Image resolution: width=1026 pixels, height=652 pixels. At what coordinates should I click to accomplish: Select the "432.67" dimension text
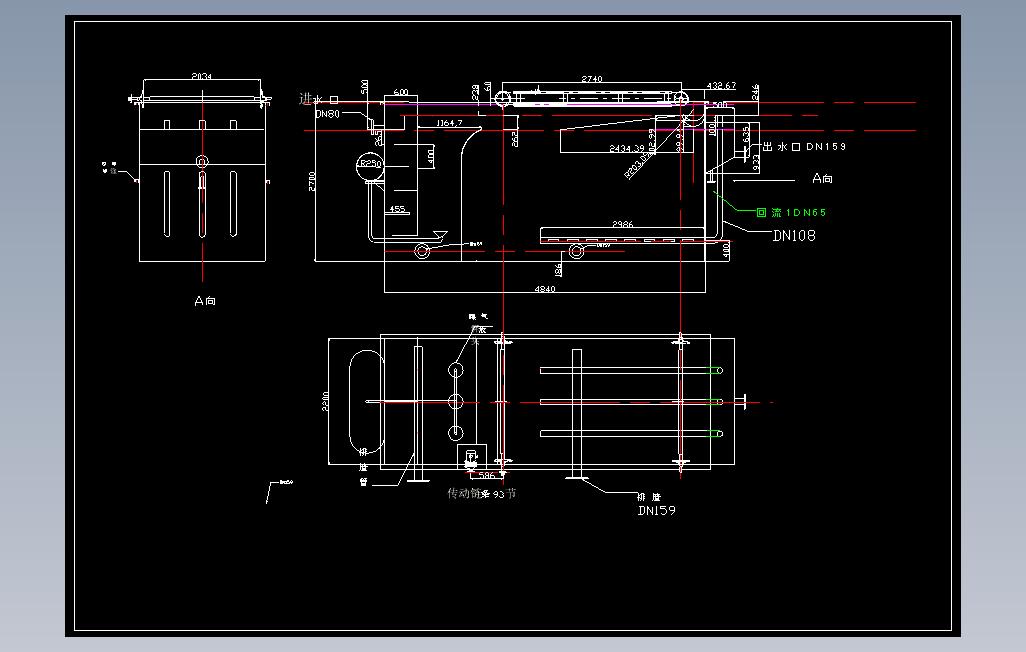(x=721, y=86)
